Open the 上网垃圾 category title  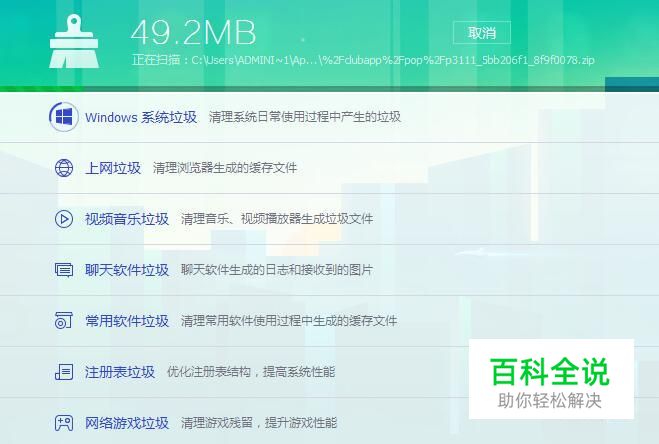coord(113,168)
